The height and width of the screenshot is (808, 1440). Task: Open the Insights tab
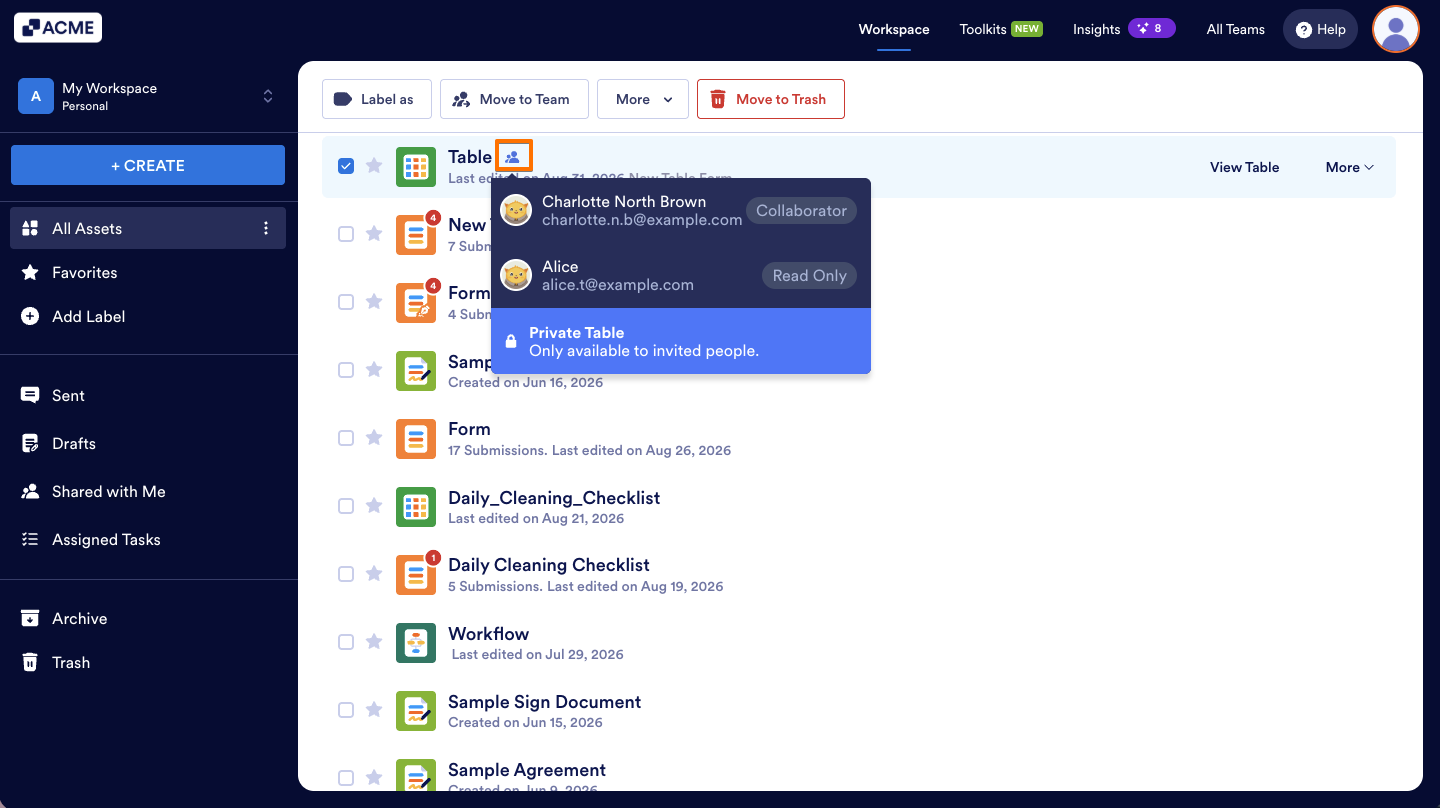[x=1124, y=29]
